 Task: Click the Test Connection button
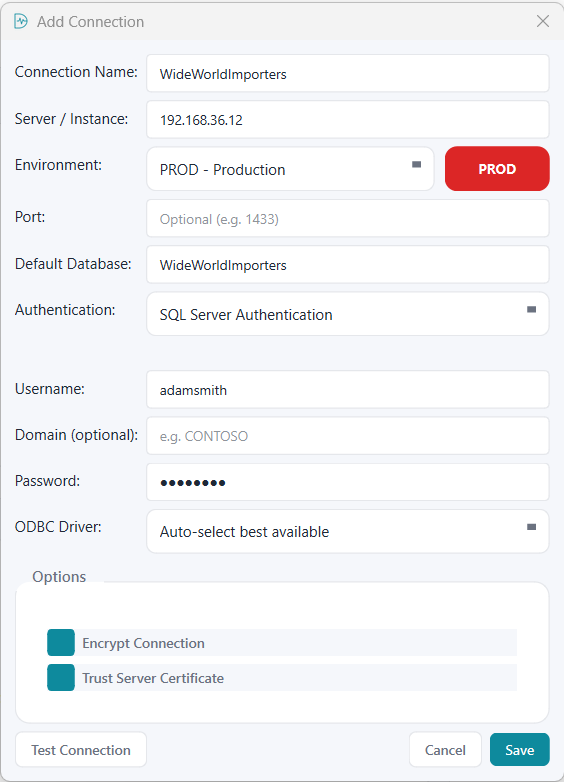[x=81, y=750]
